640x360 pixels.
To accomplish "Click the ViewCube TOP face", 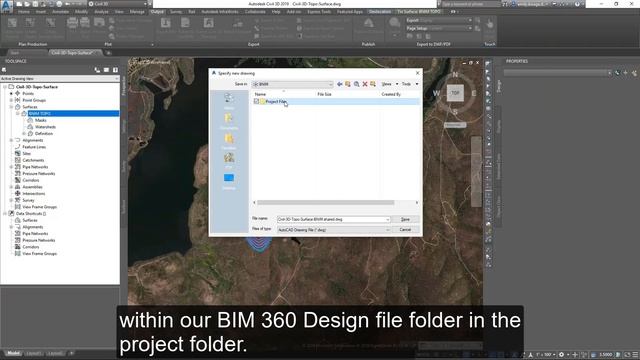I will (x=455, y=93).
